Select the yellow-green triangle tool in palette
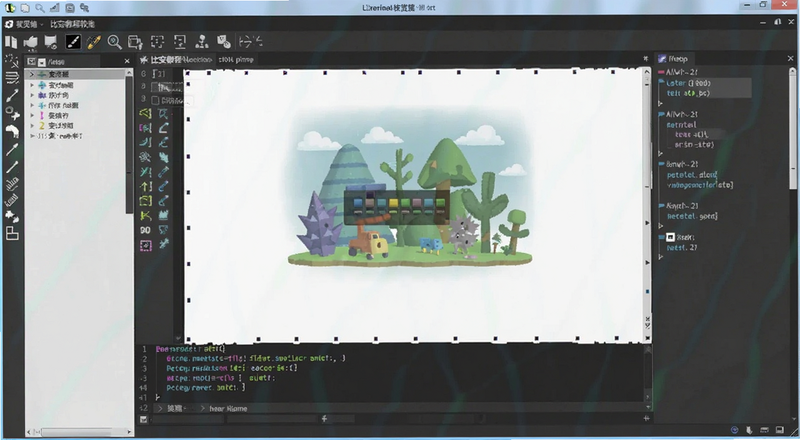Image resolution: width=800 pixels, height=440 pixels. [145, 113]
